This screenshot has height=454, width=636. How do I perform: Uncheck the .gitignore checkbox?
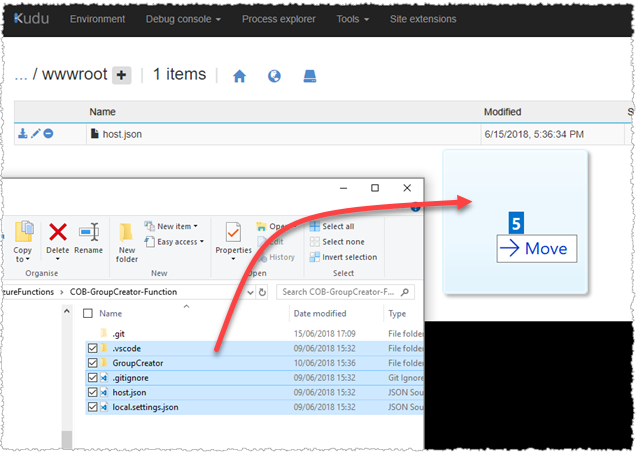click(x=92, y=378)
